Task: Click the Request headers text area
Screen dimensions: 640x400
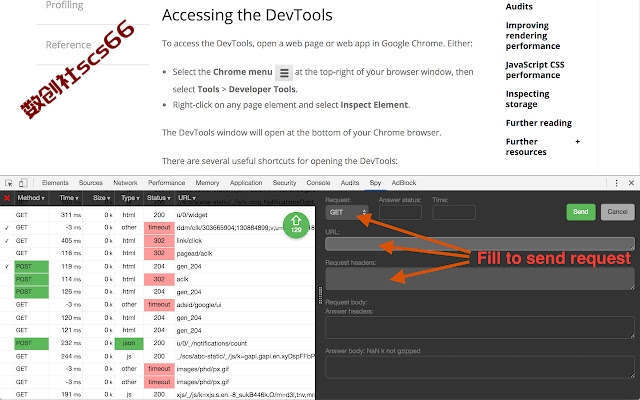Action: click(x=480, y=279)
